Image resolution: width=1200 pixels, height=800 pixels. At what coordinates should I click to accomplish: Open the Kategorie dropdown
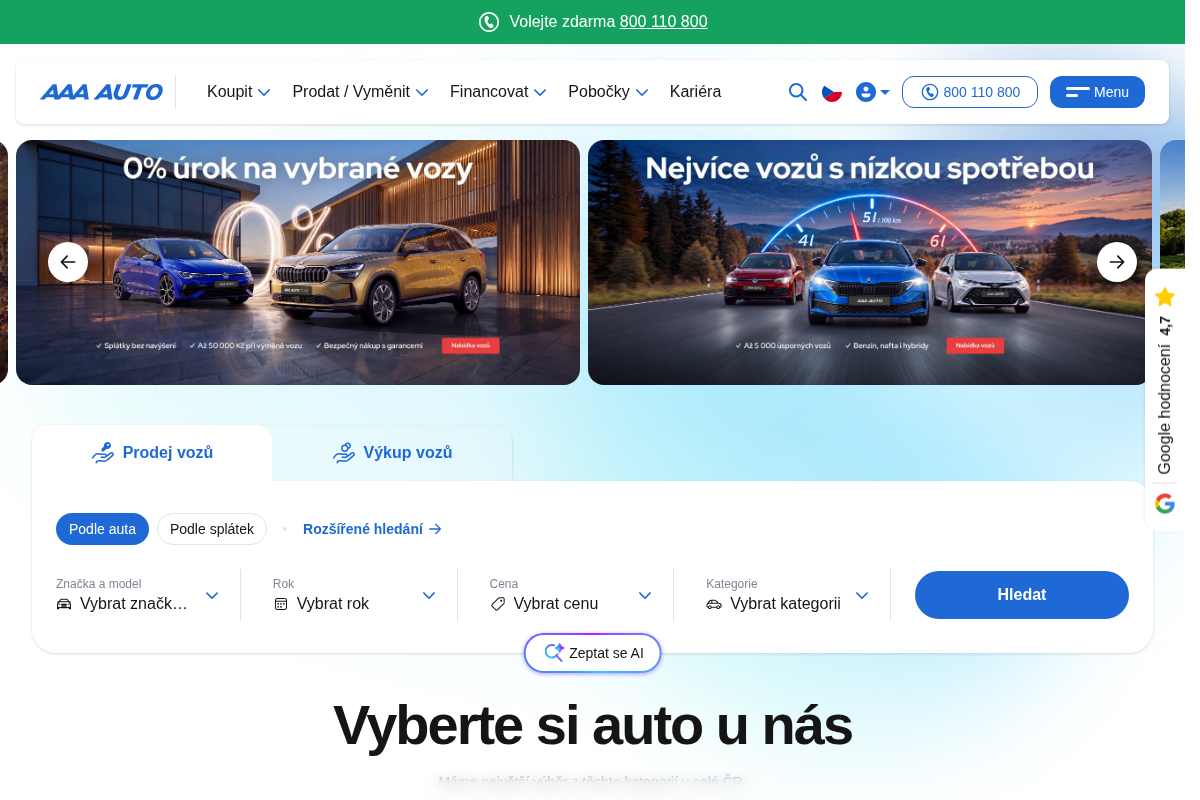788,595
